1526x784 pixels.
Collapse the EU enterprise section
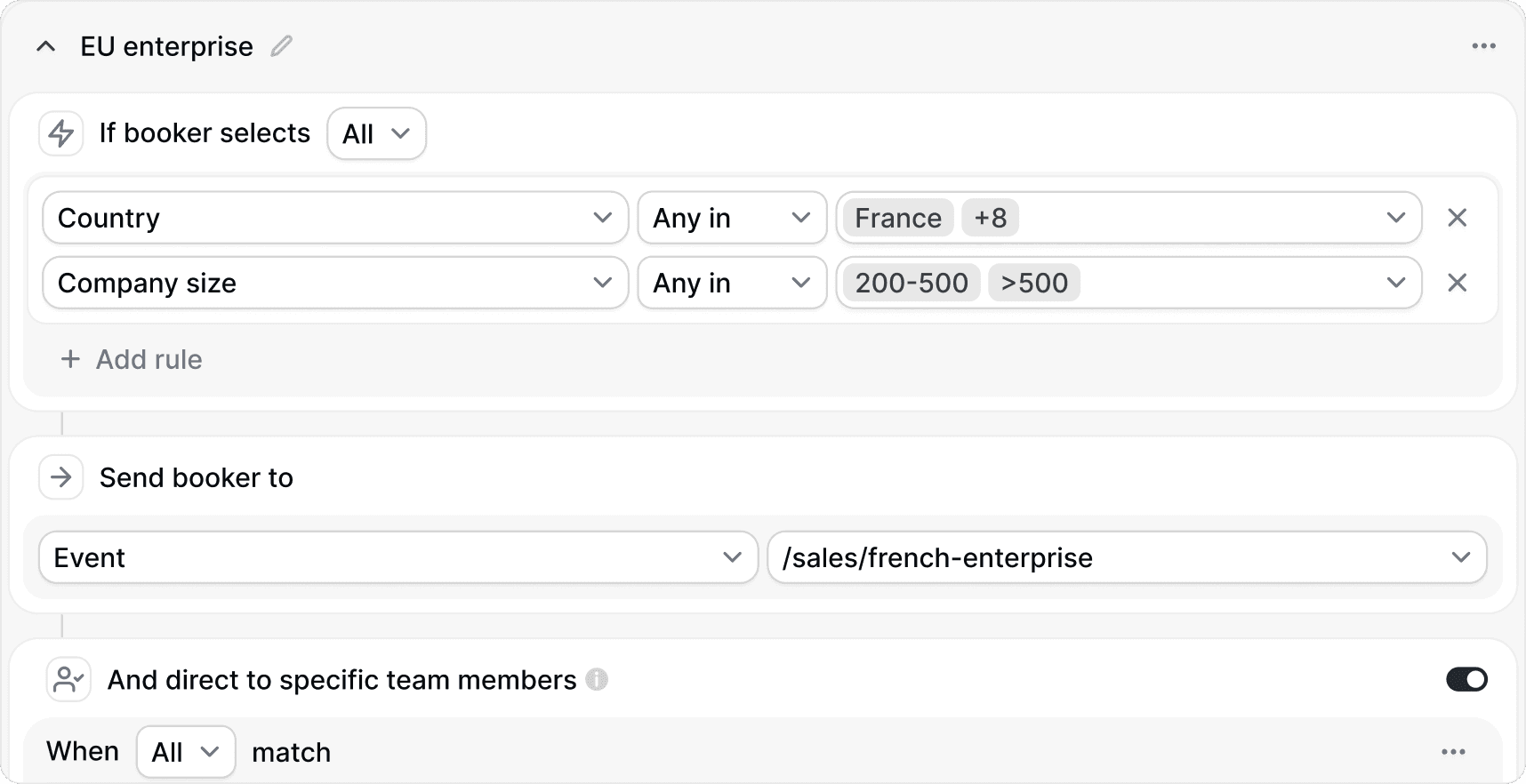click(46, 46)
